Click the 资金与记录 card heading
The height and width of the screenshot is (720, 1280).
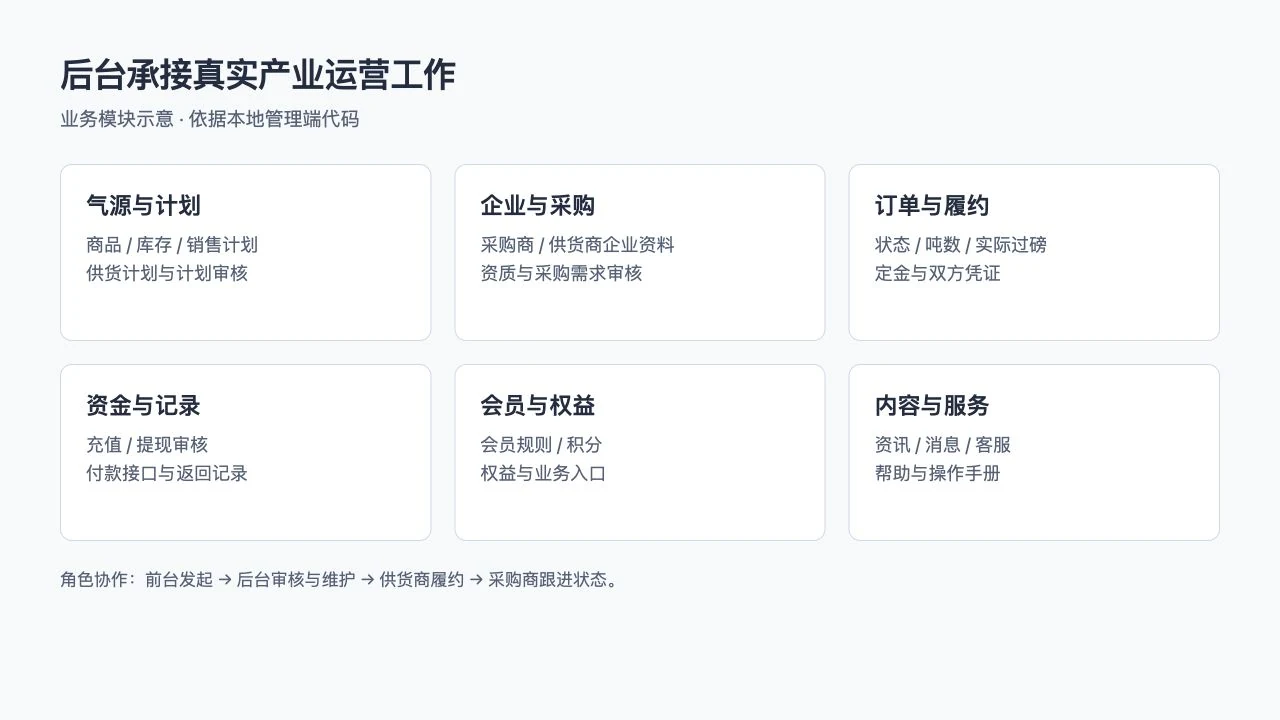(143, 406)
